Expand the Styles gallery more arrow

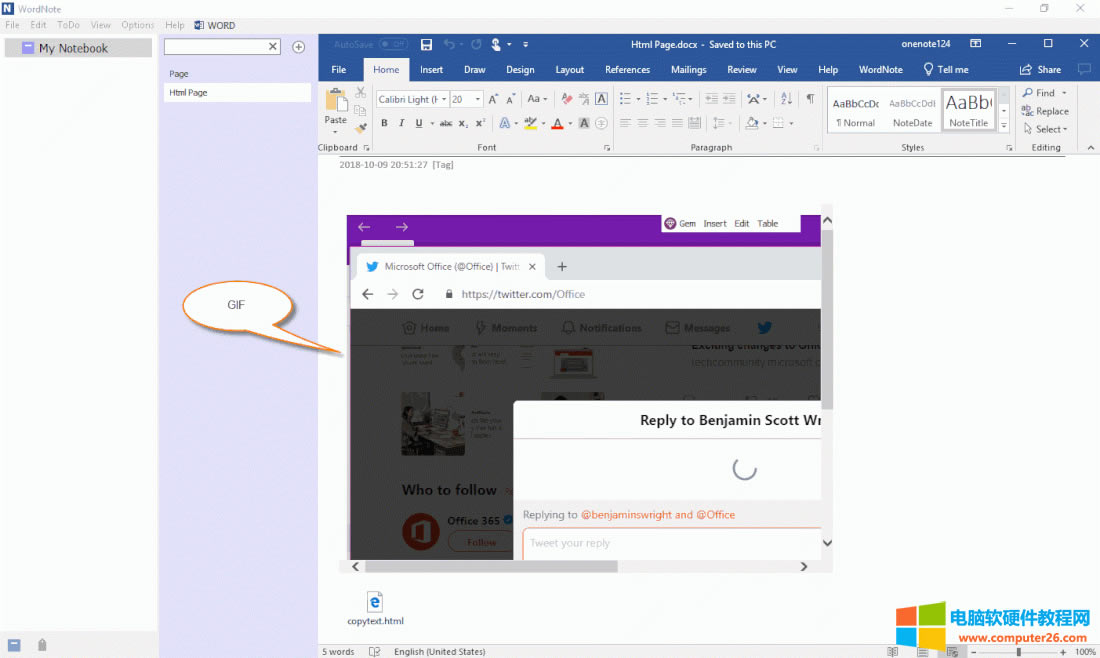pyautogui.click(x=1004, y=125)
